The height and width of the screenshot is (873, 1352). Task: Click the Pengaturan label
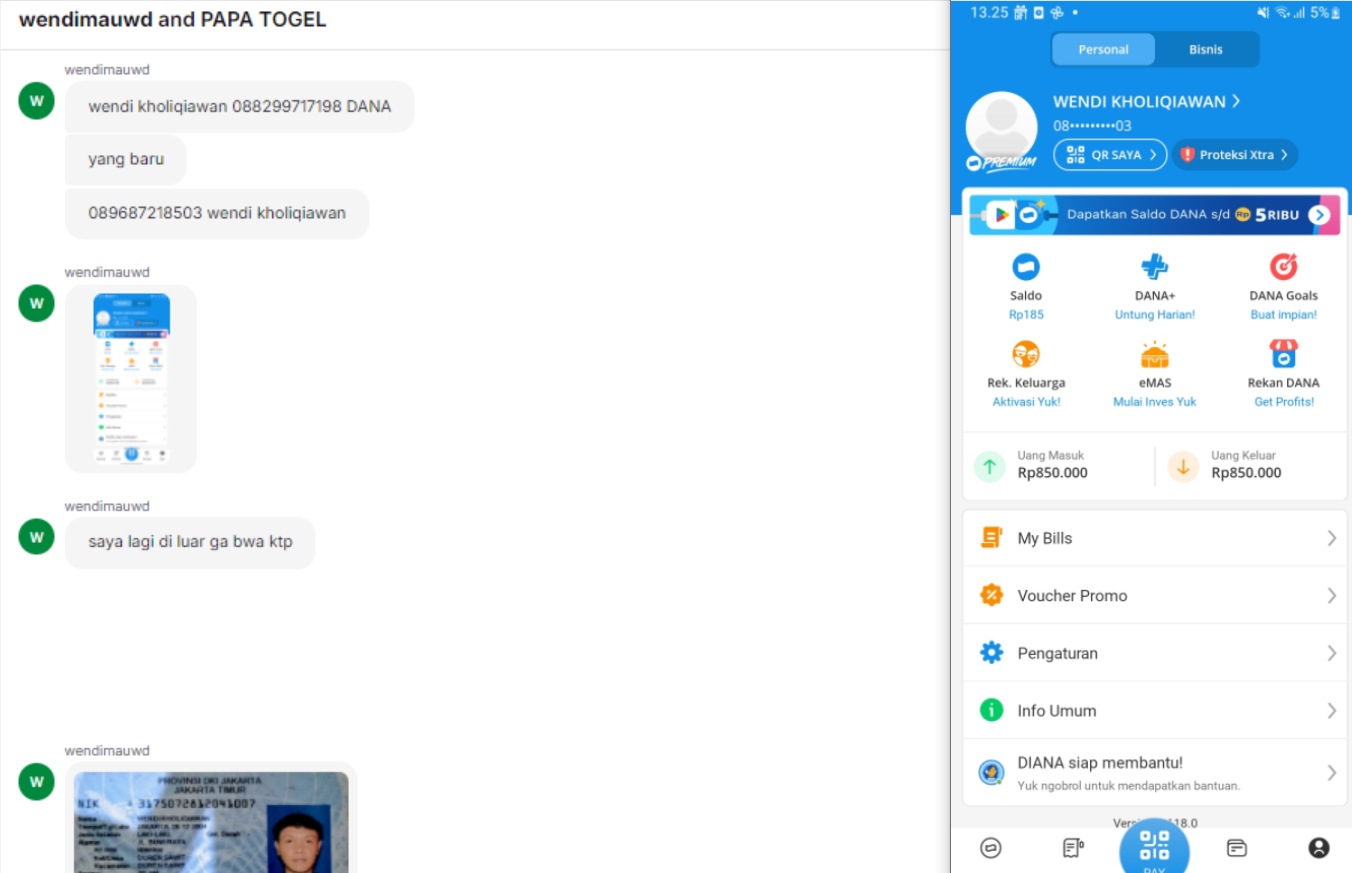click(1058, 653)
